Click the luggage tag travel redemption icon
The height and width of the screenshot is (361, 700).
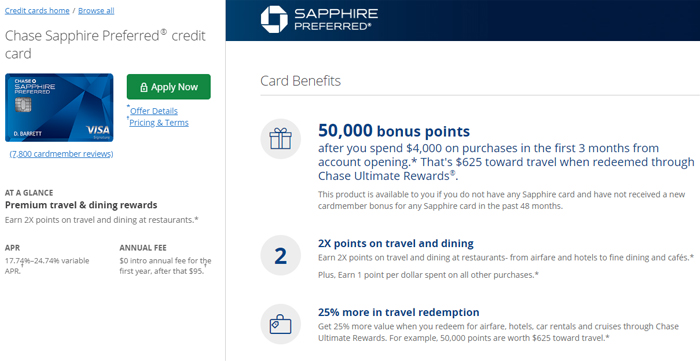pyautogui.click(x=280, y=324)
